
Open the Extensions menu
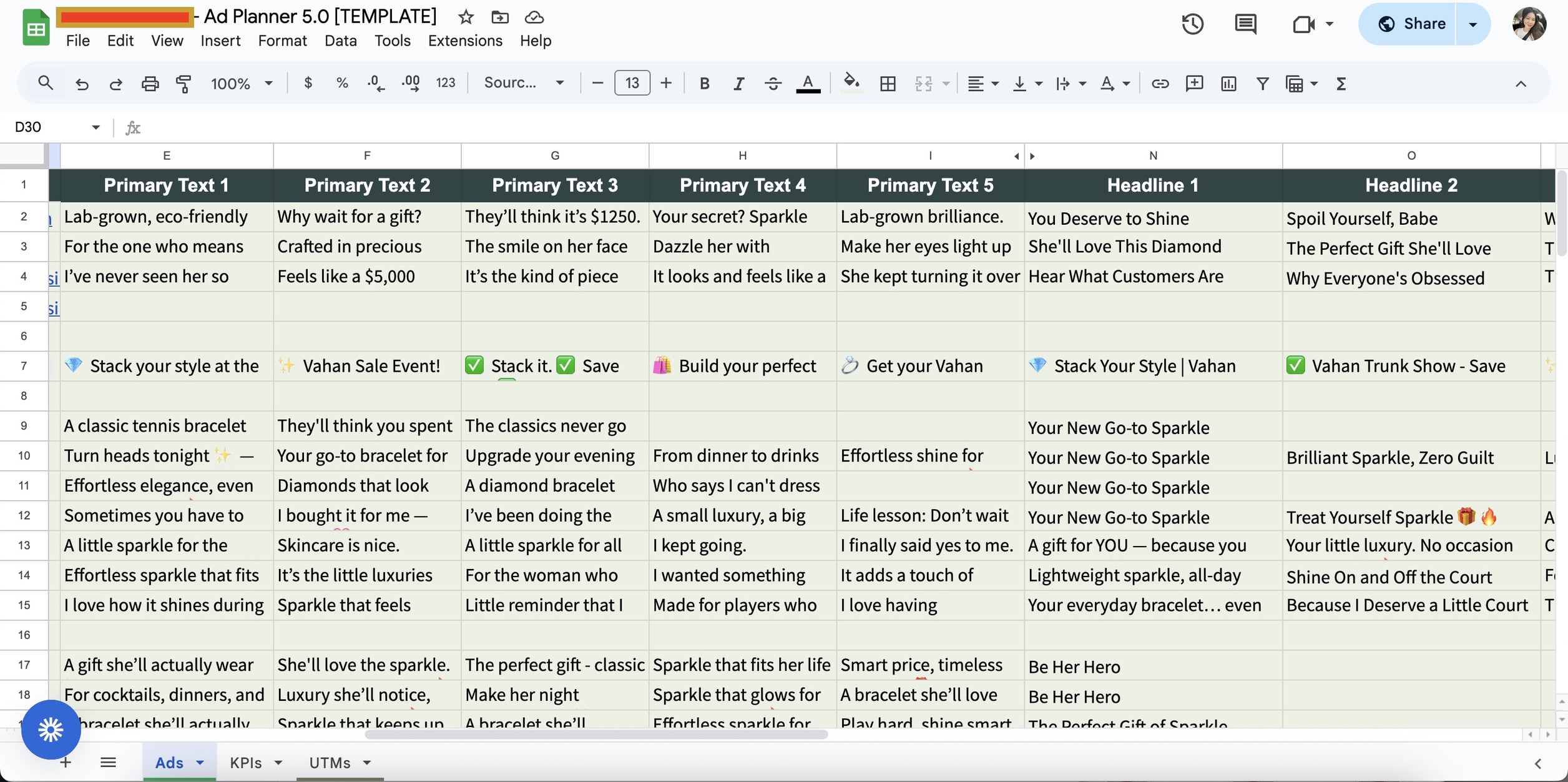point(465,41)
